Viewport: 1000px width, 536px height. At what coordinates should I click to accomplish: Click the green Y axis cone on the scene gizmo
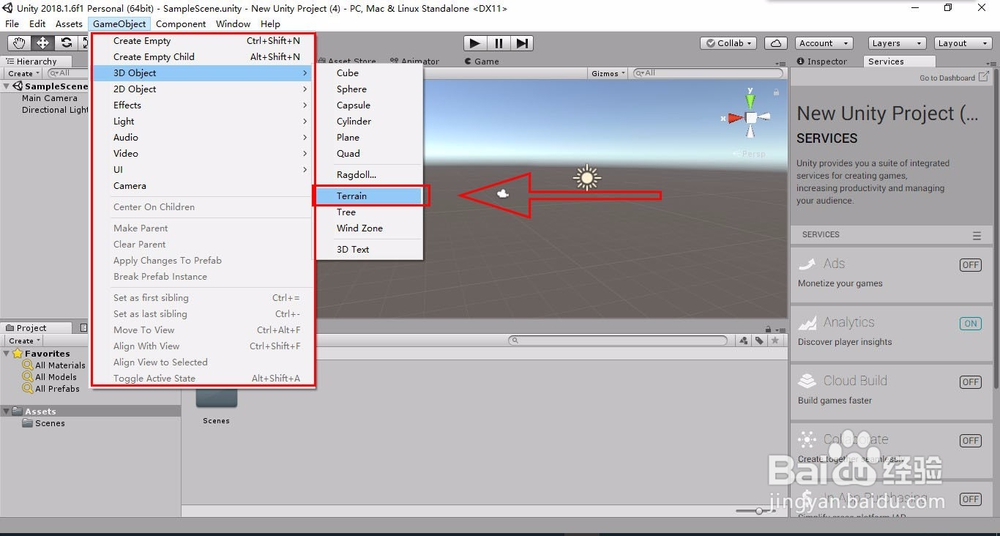[x=751, y=101]
